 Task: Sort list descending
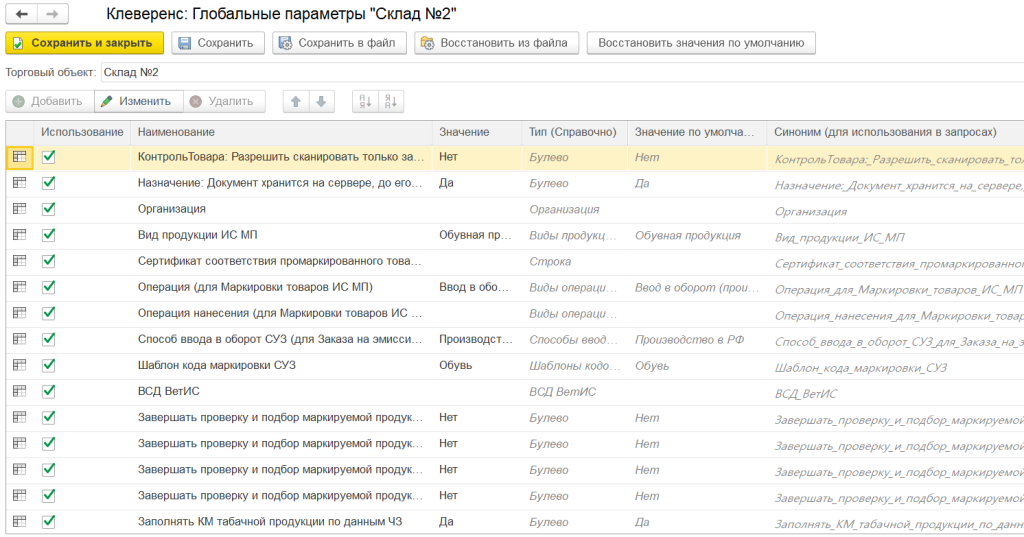(391, 101)
